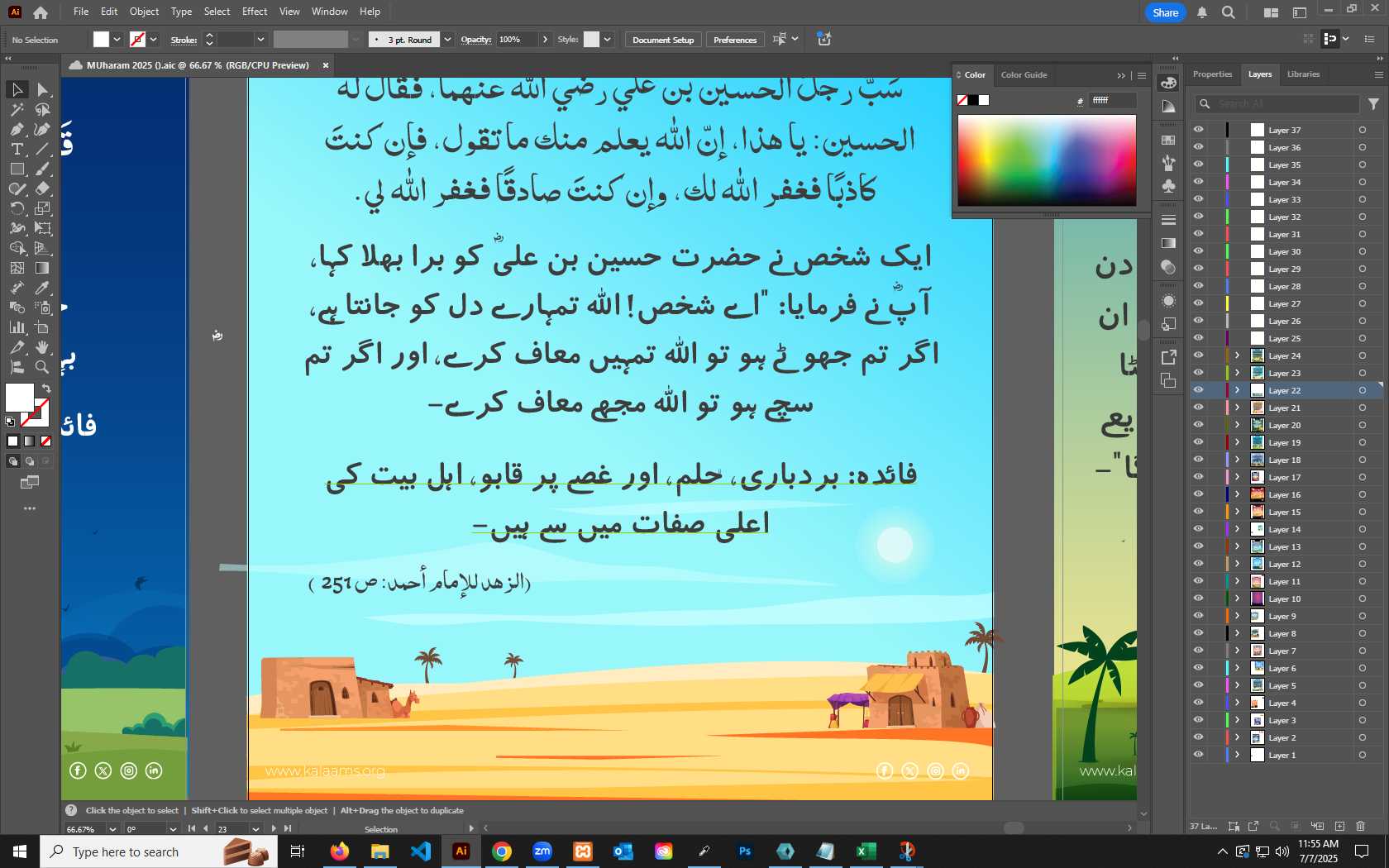The height and width of the screenshot is (868, 1389).
Task: Expand Layer 5 contents
Action: [x=1238, y=685]
